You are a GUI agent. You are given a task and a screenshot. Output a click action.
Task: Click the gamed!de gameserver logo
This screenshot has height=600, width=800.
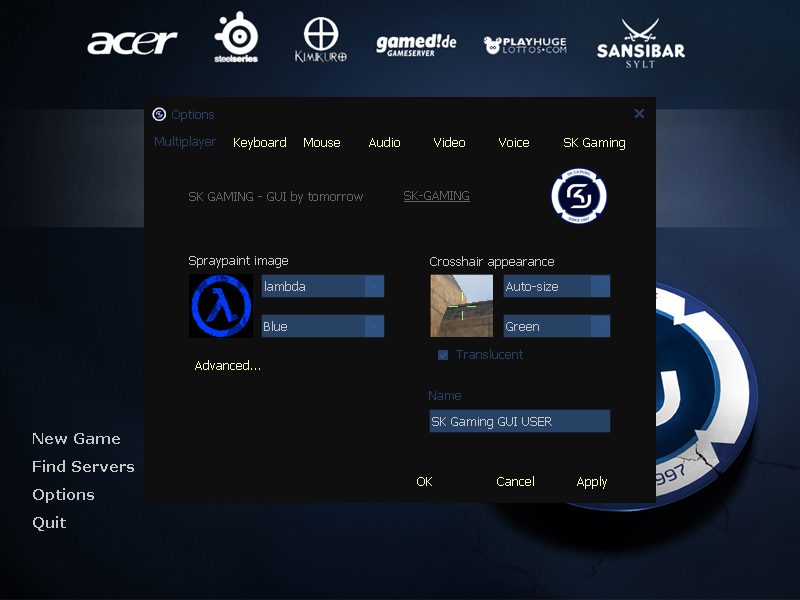(416, 45)
